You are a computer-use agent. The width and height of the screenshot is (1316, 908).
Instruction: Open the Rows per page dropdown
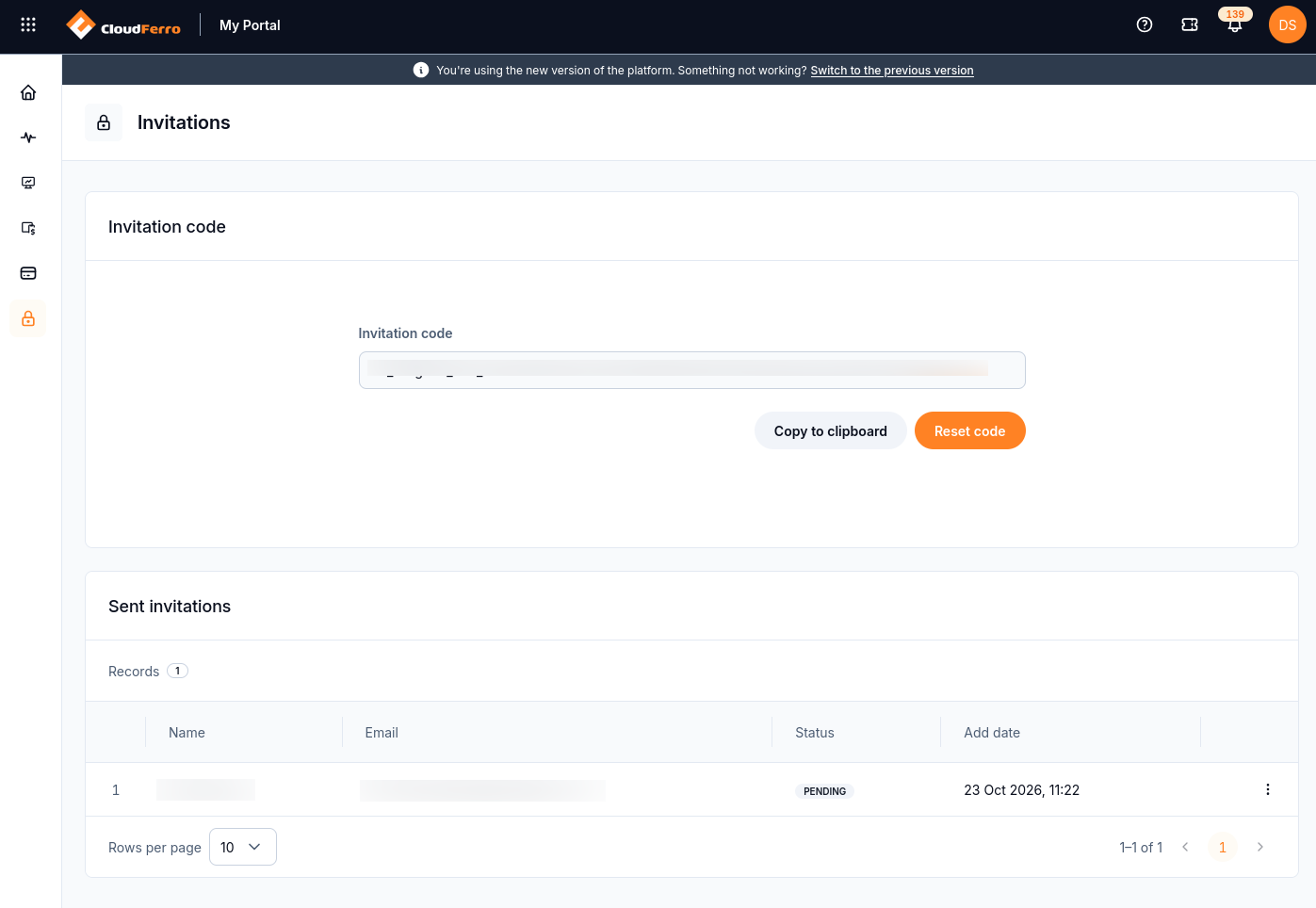pos(243,847)
